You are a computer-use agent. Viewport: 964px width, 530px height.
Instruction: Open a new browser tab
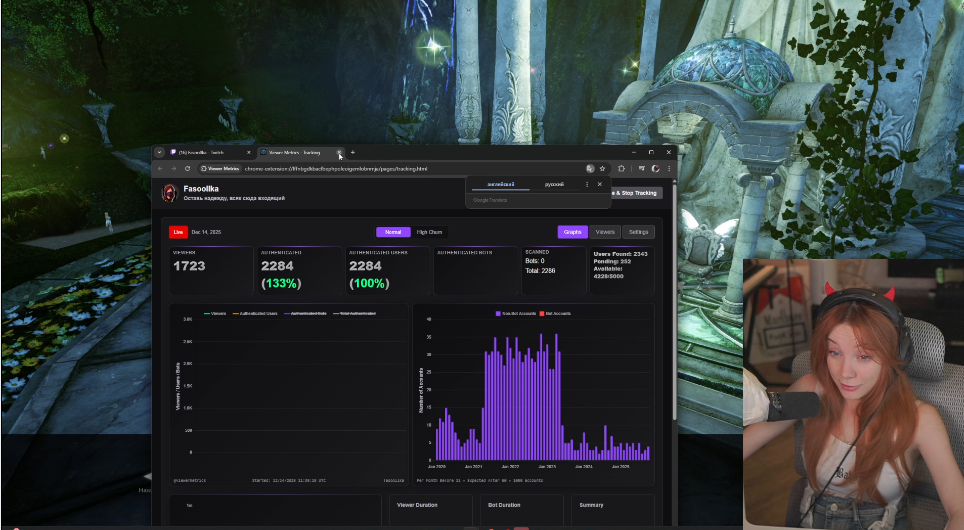tap(353, 152)
